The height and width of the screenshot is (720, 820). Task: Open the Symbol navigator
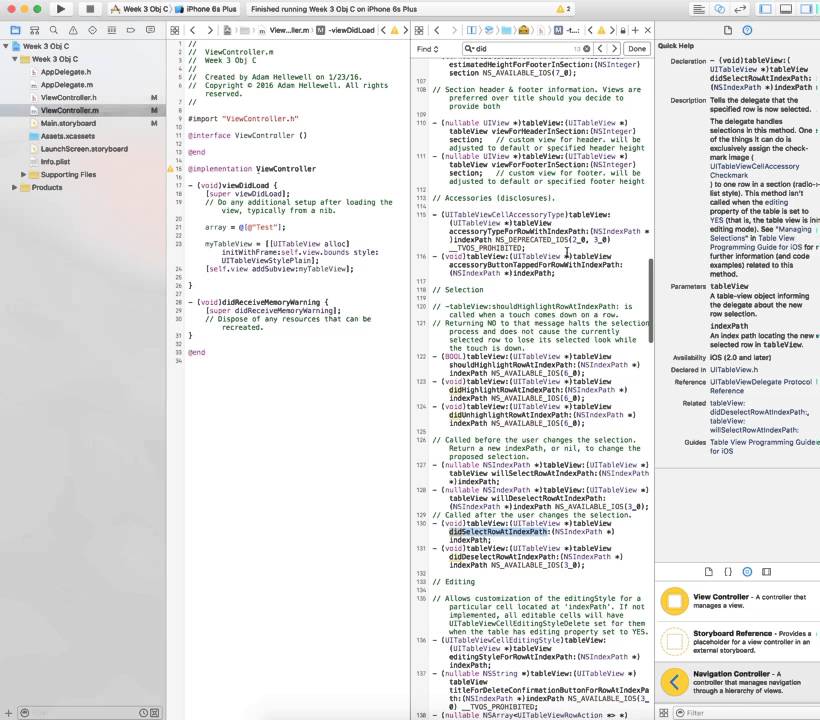[35, 30]
